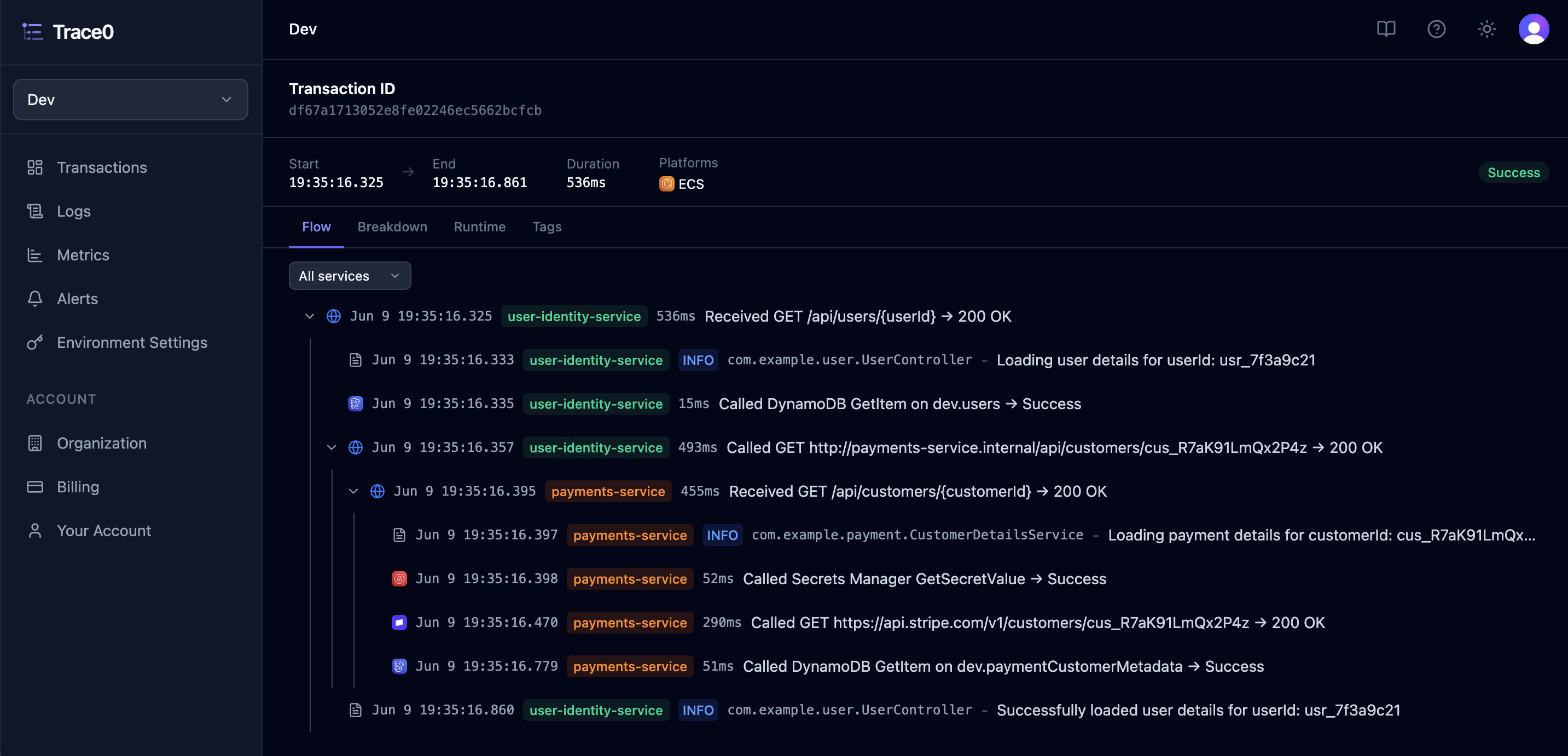1568x756 pixels.
Task: Open the Dev environment dropdown
Action: click(x=131, y=99)
